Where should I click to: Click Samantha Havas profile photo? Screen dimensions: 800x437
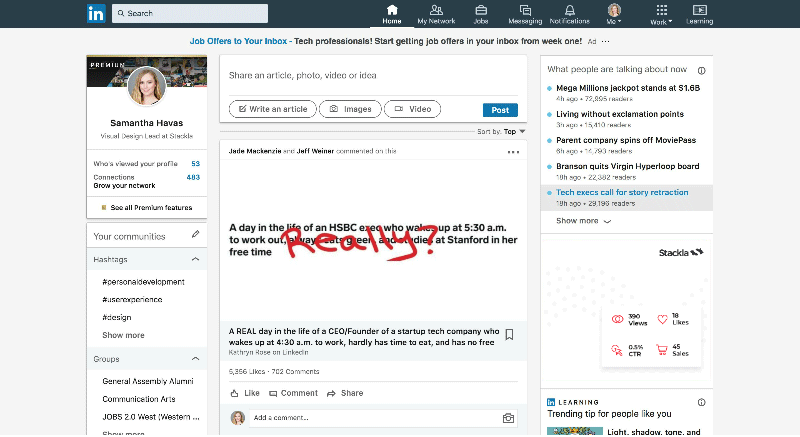coord(146,86)
